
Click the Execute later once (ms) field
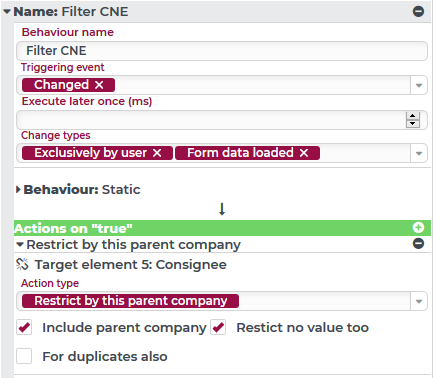[x=211, y=120]
